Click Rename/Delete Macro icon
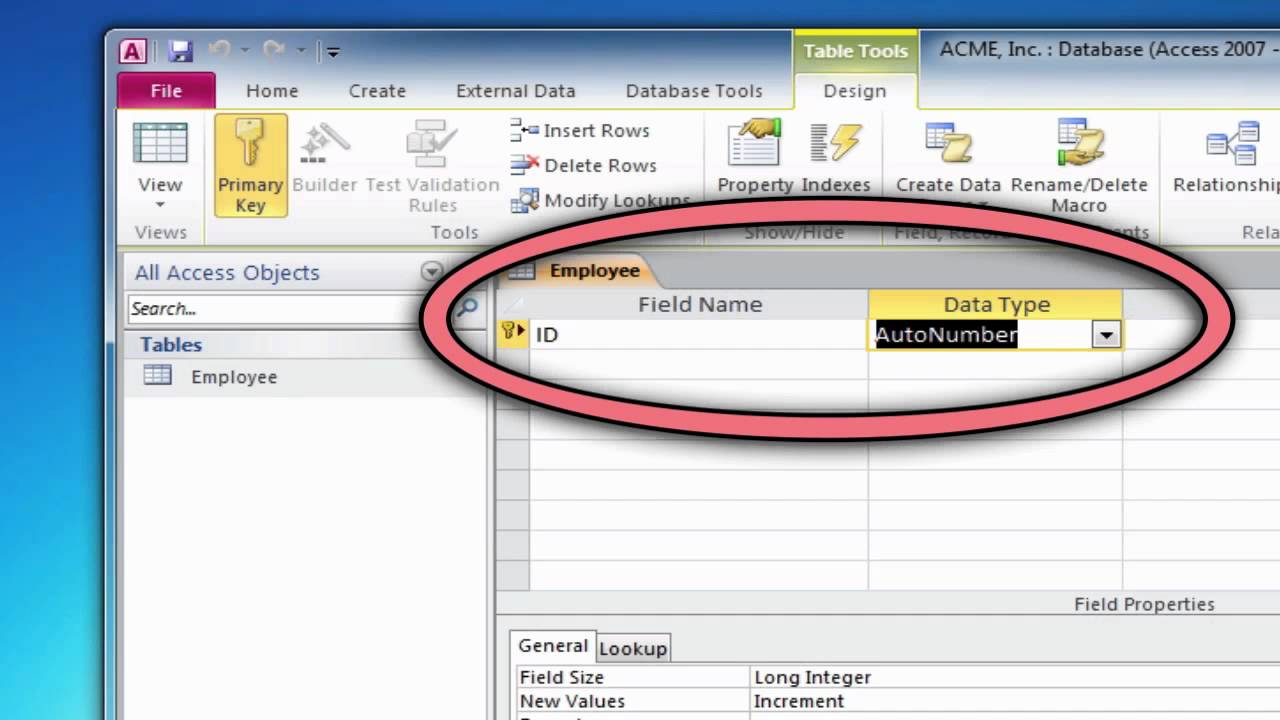 coord(1079,142)
